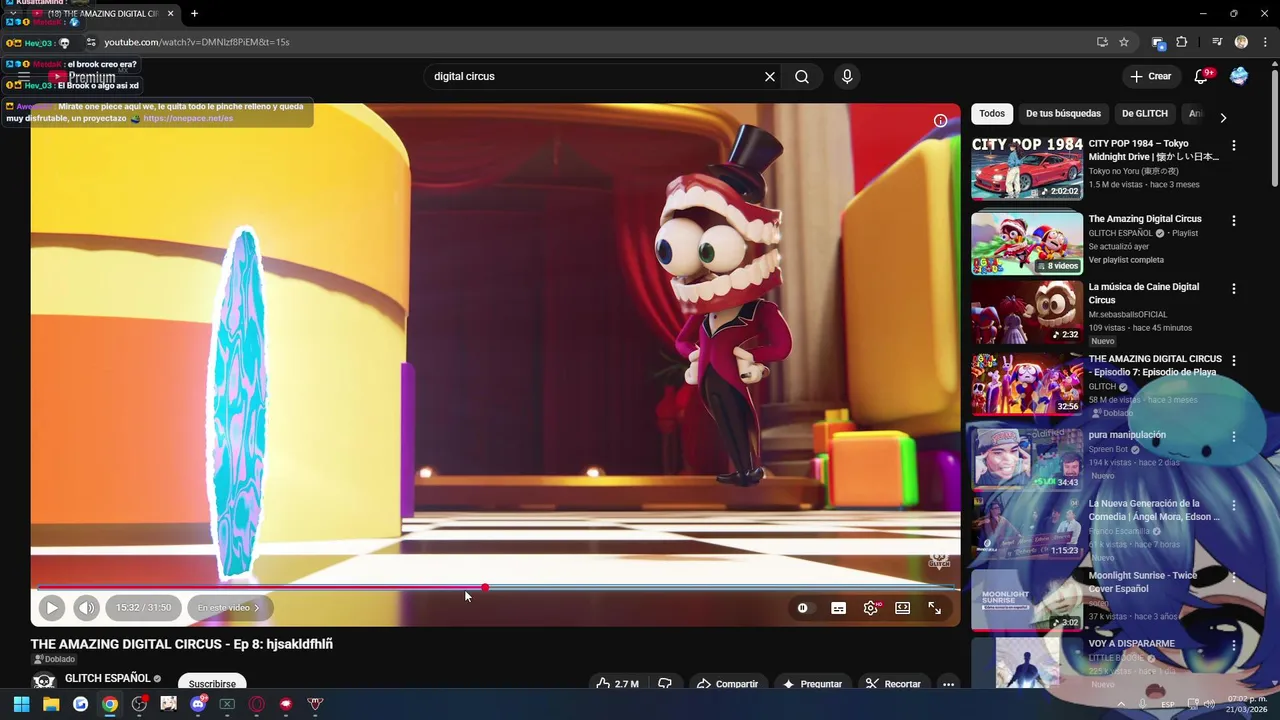Click the video progress bar

[x=495, y=588]
